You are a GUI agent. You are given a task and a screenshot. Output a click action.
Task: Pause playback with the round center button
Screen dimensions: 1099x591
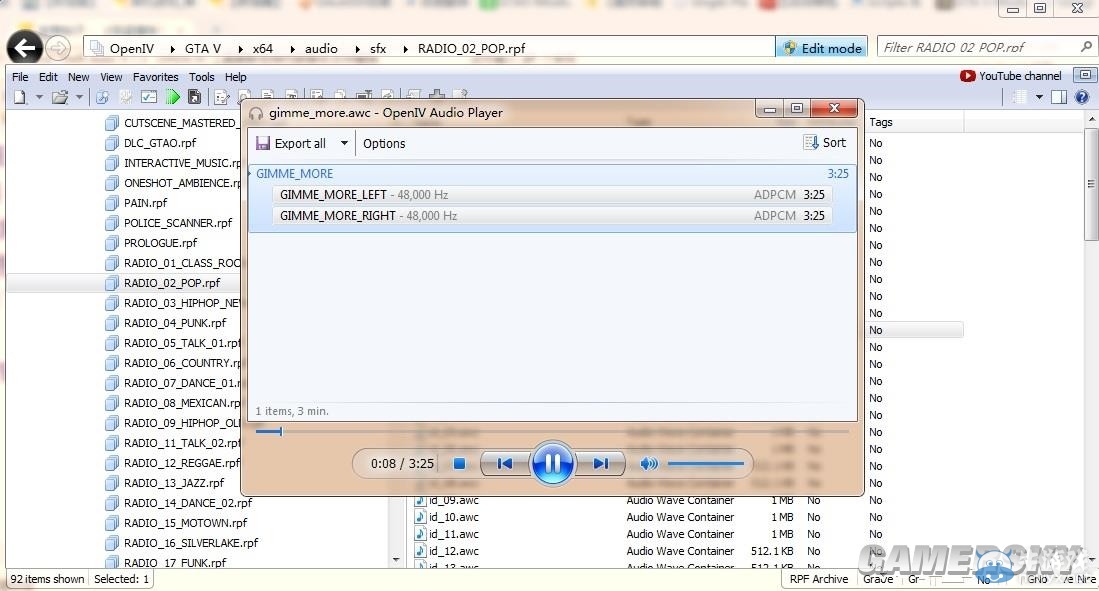click(552, 463)
